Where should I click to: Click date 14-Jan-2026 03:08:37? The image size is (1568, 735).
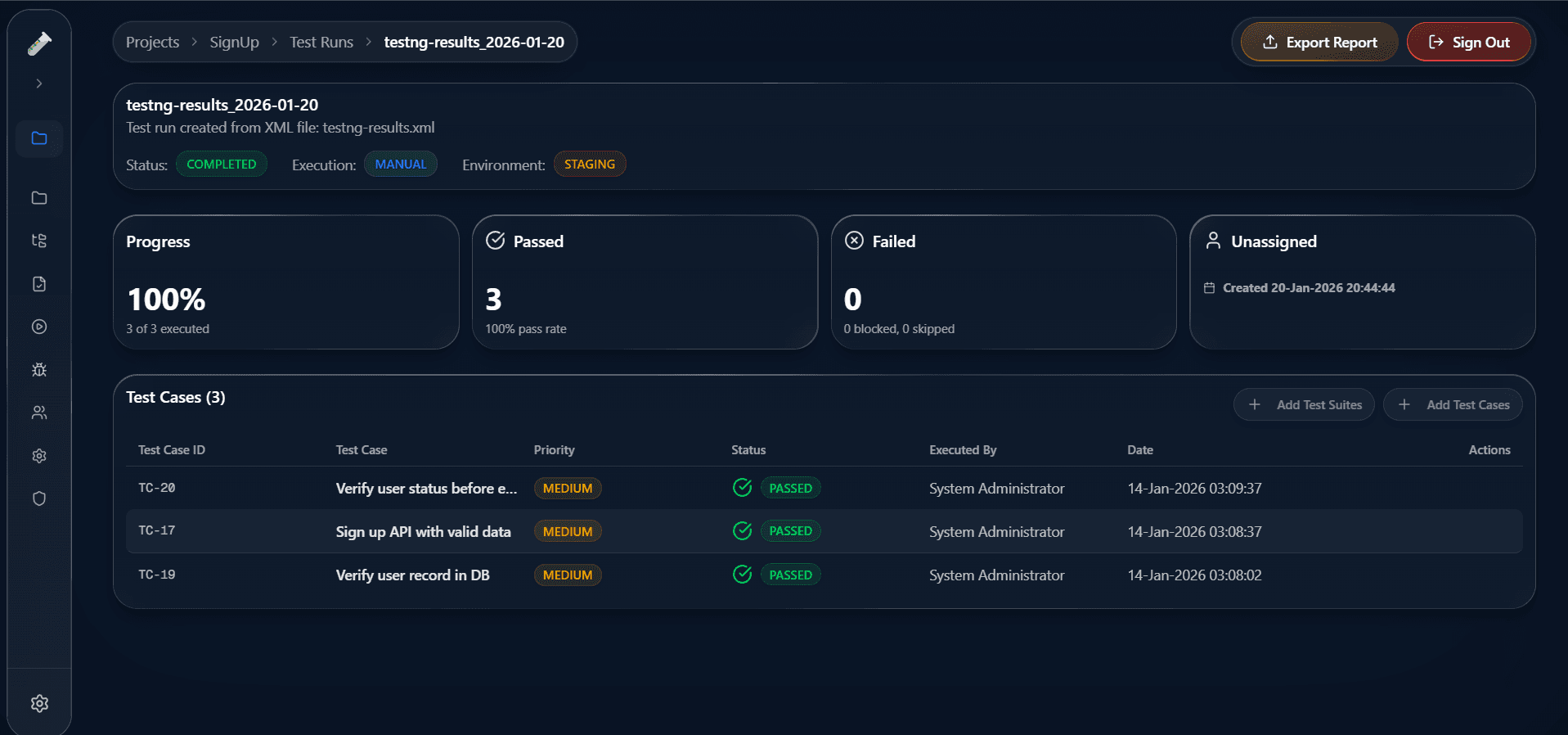(x=1194, y=532)
